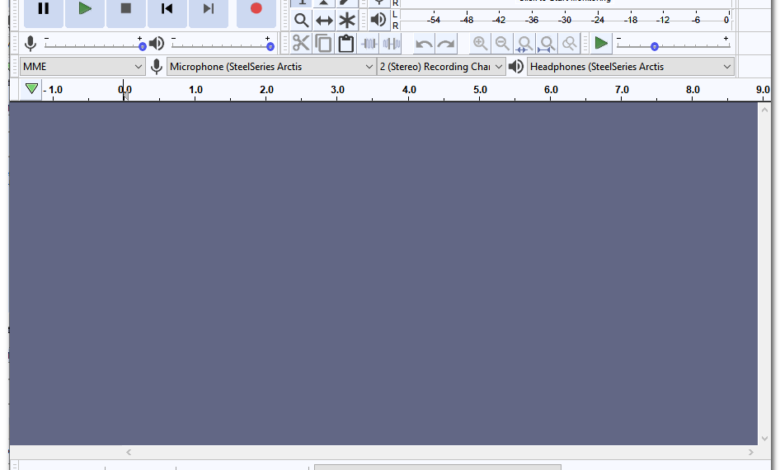
Task: Open the Microphone recording device dropdown
Action: [271, 67]
